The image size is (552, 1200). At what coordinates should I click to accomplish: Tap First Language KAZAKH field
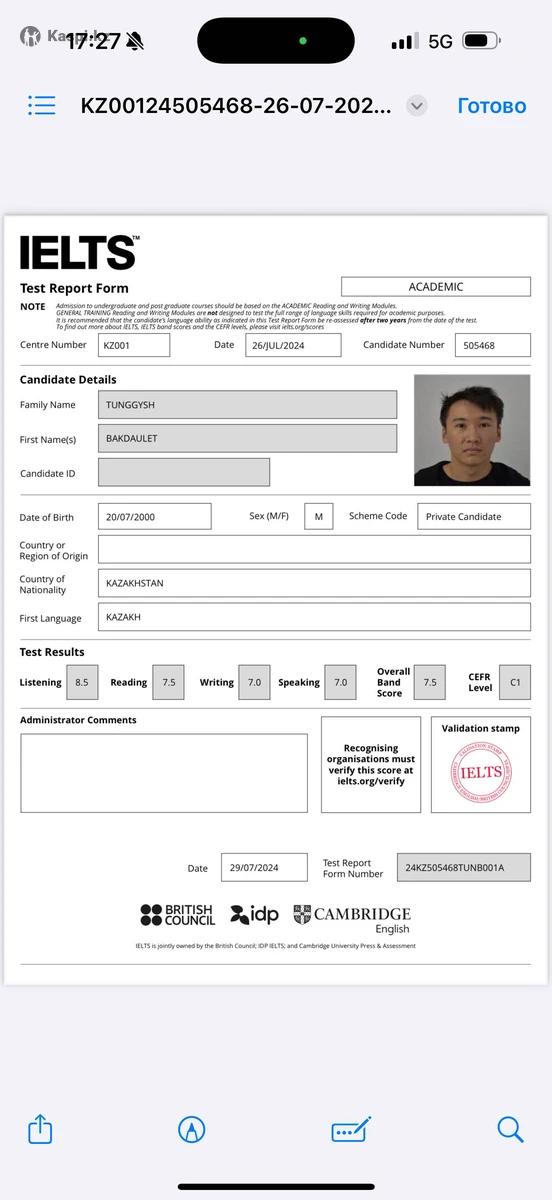314,617
